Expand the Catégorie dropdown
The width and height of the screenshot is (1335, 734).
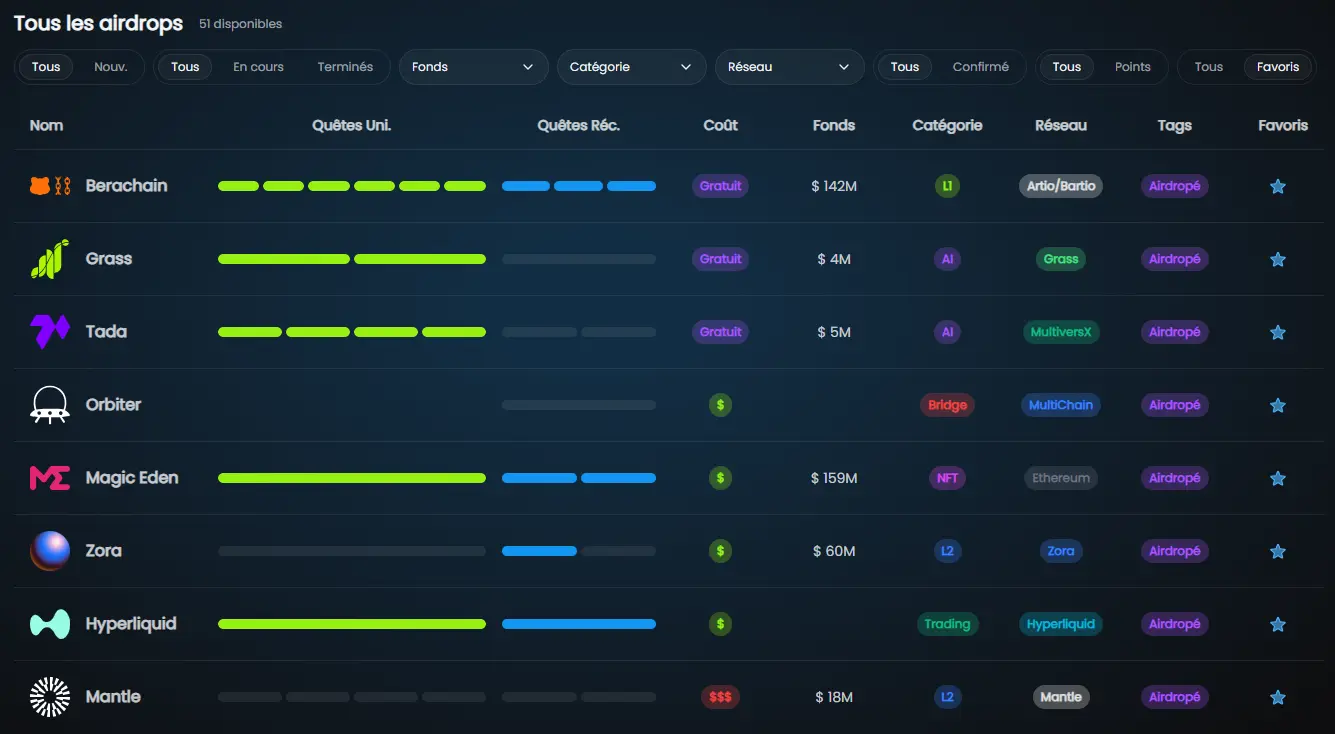click(631, 66)
